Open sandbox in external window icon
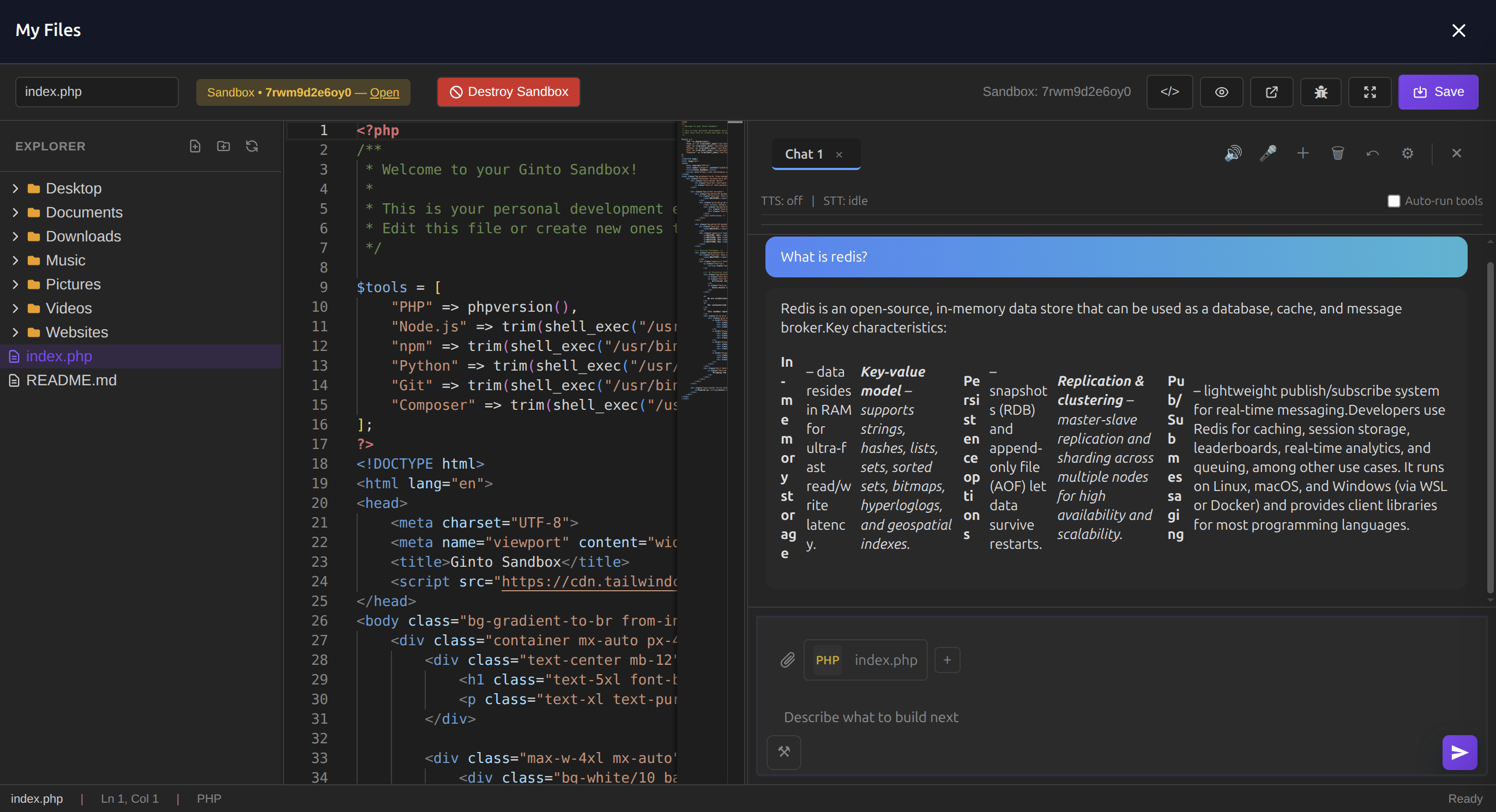 pos(1271,92)
